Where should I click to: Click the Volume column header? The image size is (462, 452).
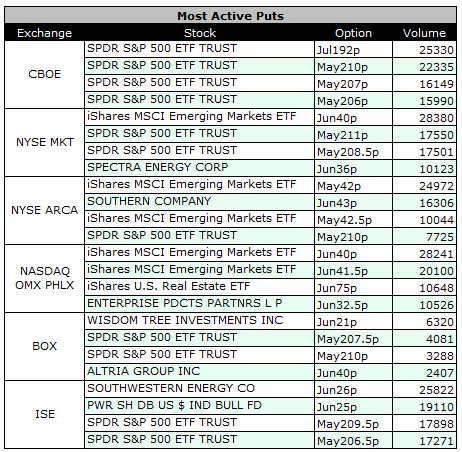pyautogui.click(x=424, y=33)
